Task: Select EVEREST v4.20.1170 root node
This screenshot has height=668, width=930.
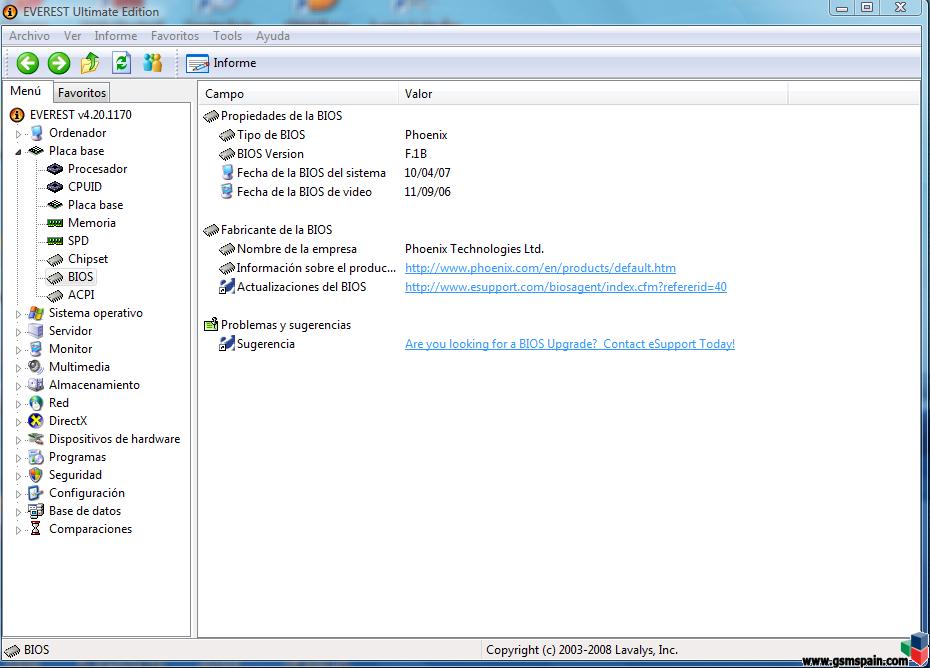Action: point(81,114)
